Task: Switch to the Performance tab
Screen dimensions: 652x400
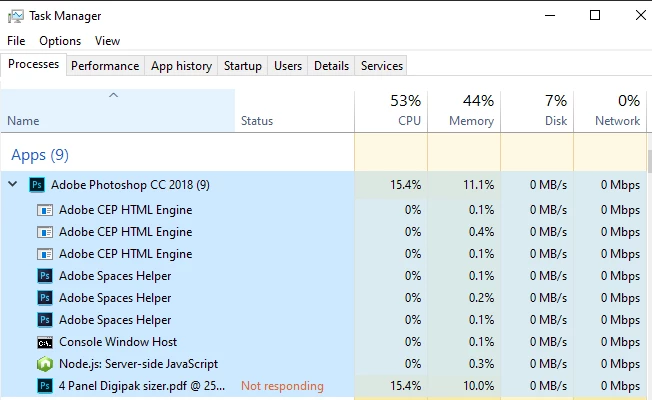Action: click(x=105, y=66)
